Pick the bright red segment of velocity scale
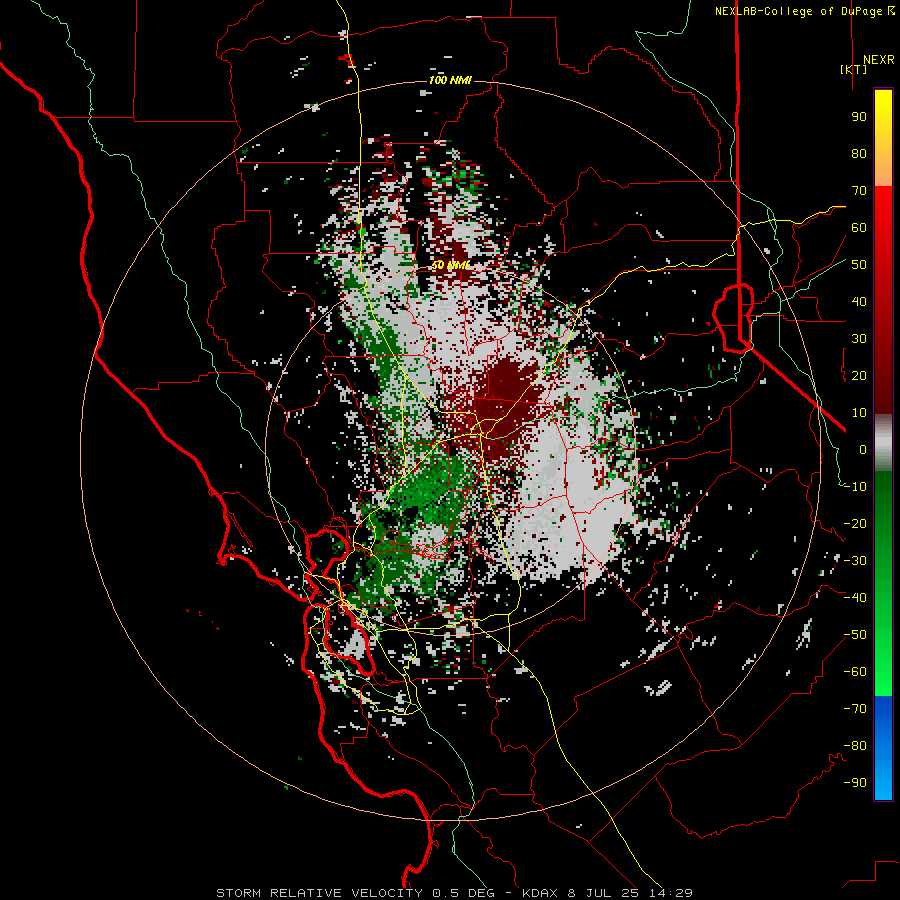Screen dimensions: 900x900 883,218
